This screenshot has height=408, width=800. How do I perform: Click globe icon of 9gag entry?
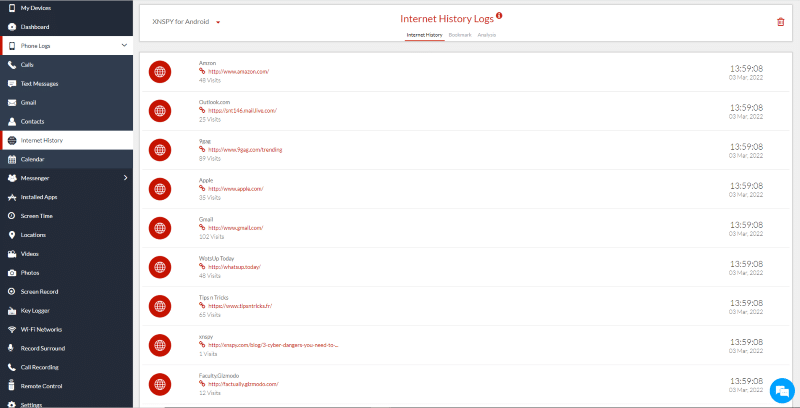[x=160, y=150]
